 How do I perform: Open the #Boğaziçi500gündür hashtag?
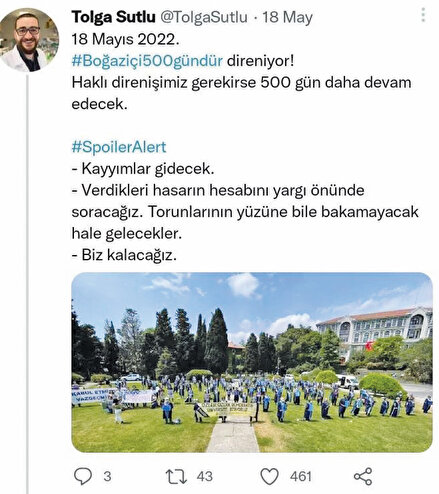[147, 61]
